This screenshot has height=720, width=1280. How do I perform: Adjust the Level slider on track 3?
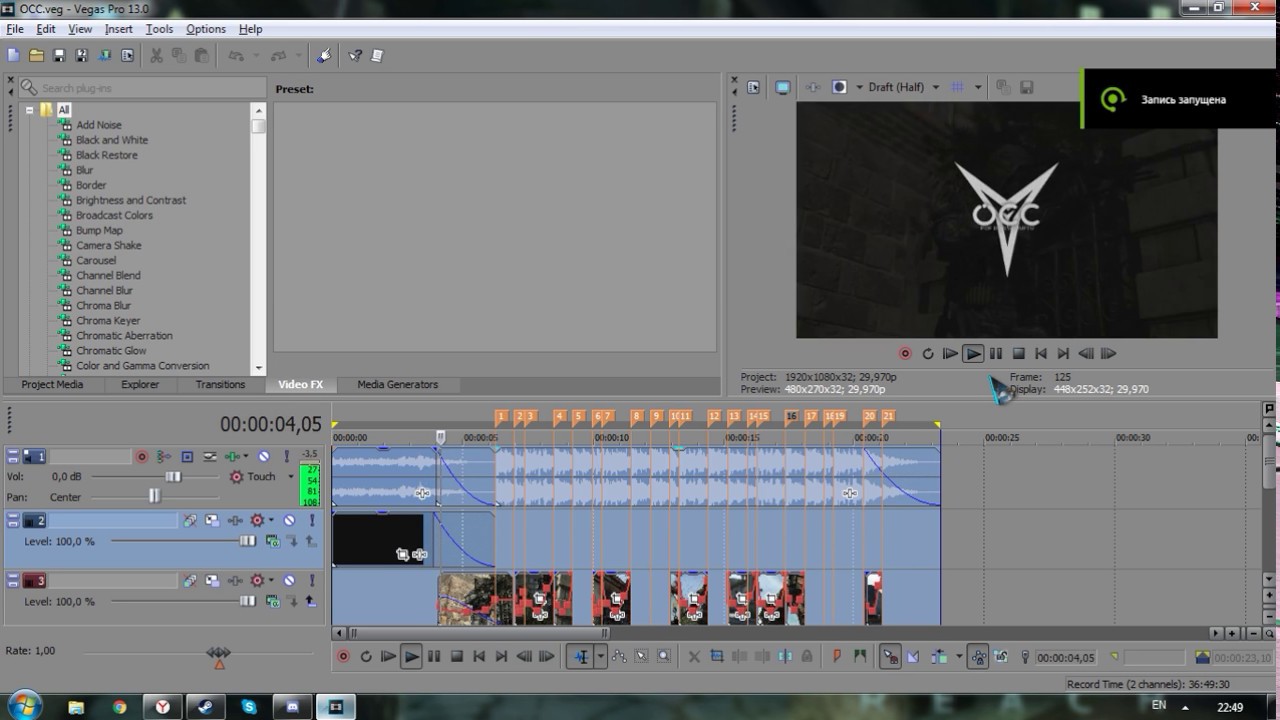[x=247, y=601]
